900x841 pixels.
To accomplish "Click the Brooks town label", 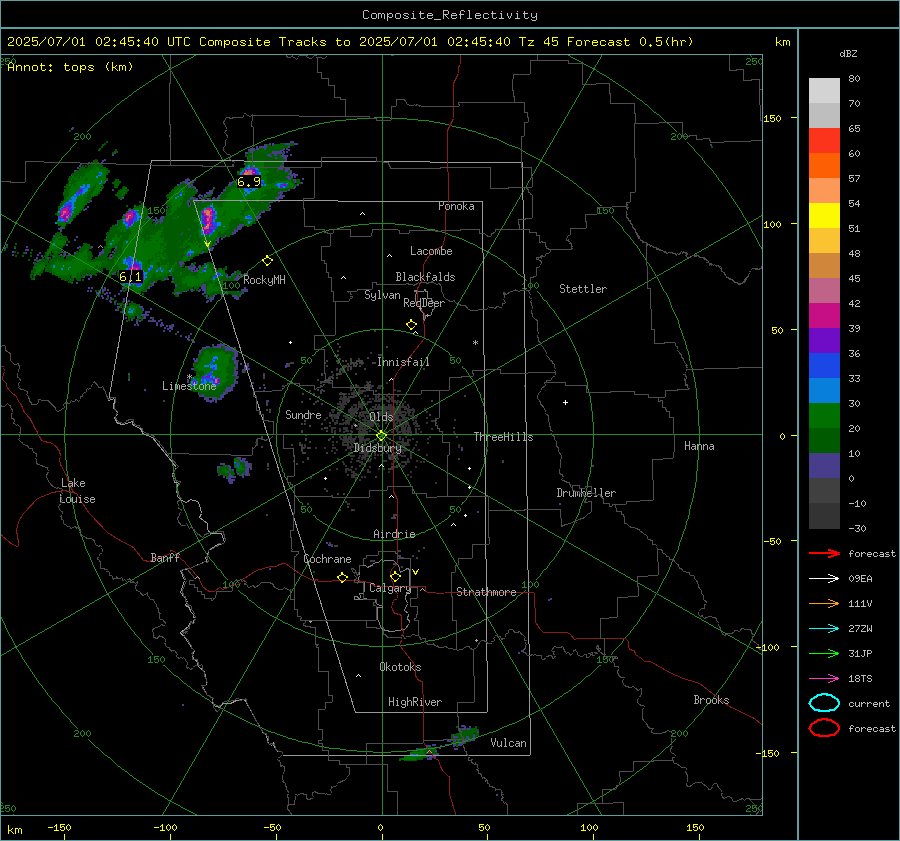I will coord(711,700).
